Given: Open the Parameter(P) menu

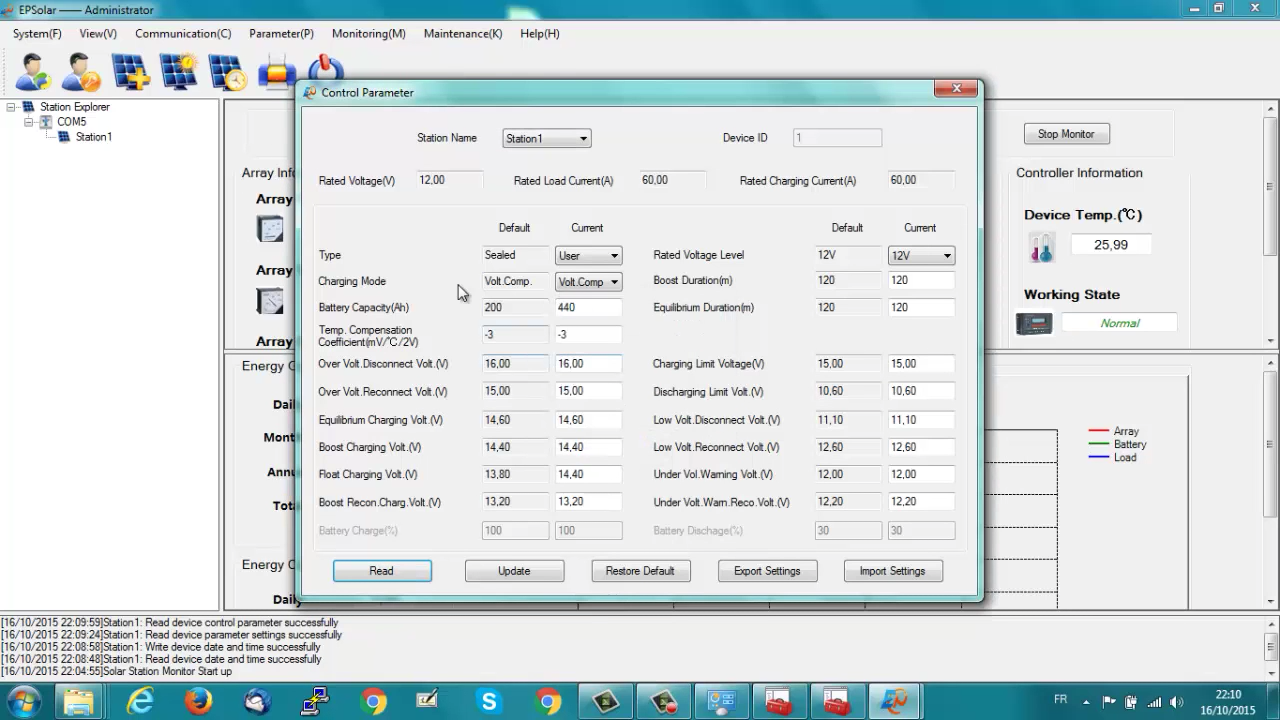Looking at the screenshot, I should (281, 33).
